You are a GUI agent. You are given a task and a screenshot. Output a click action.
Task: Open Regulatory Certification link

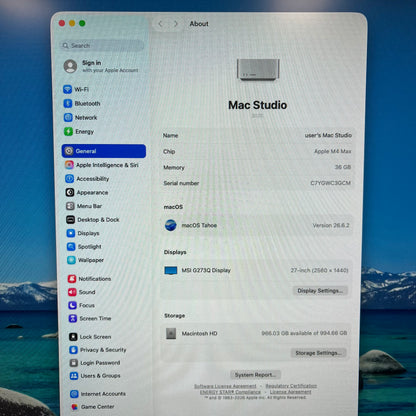[x=291, y=386]
